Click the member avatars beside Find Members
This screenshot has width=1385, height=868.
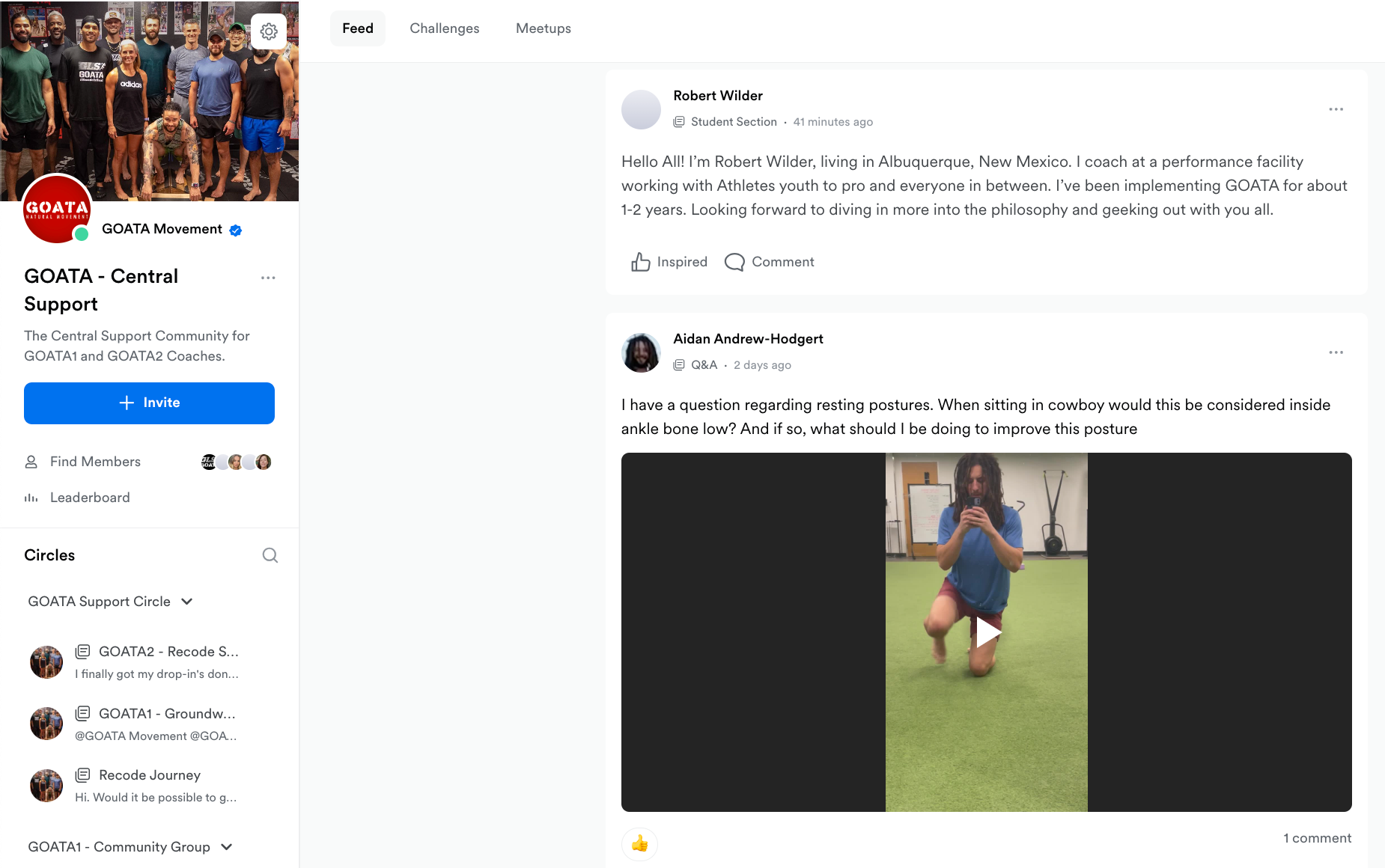[x=236, y=462]
